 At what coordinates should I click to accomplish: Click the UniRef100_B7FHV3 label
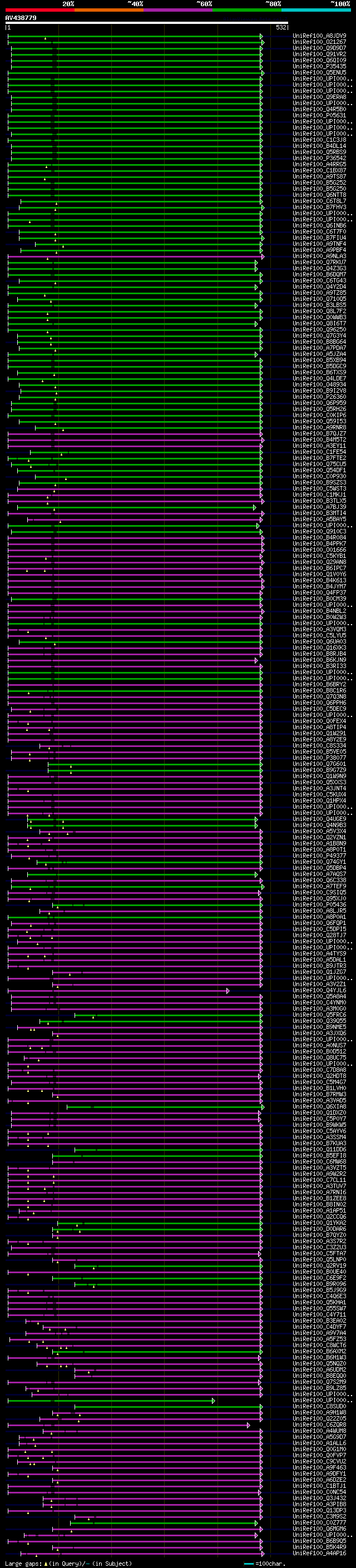319,207
